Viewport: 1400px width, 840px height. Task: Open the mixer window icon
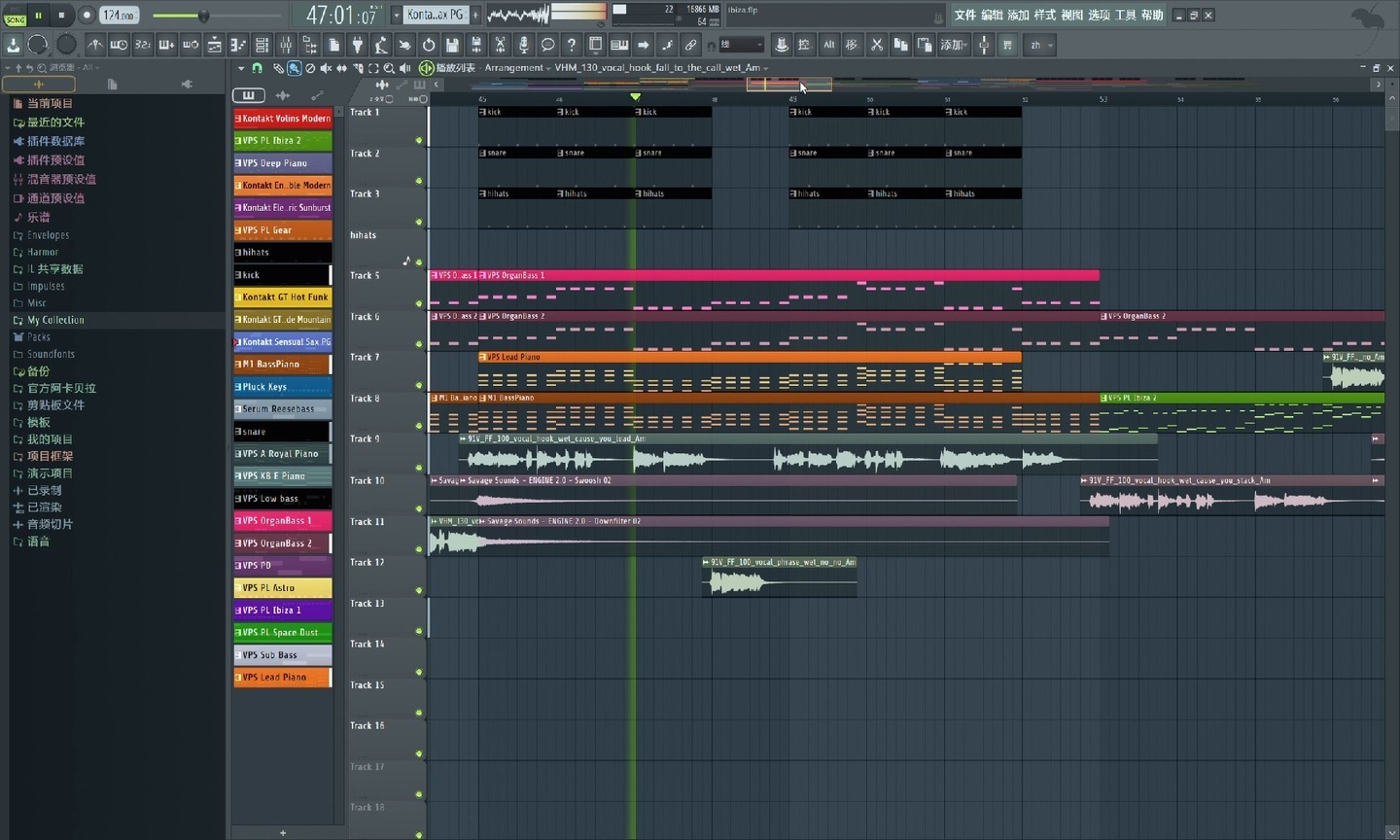tap(286, 45)
